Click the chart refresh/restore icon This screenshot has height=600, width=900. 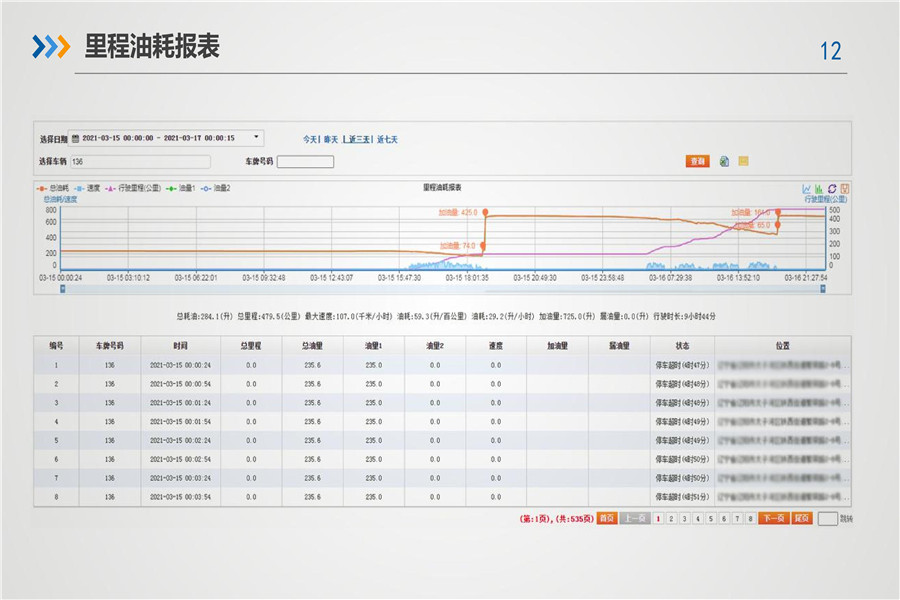(x=832, y=188)
